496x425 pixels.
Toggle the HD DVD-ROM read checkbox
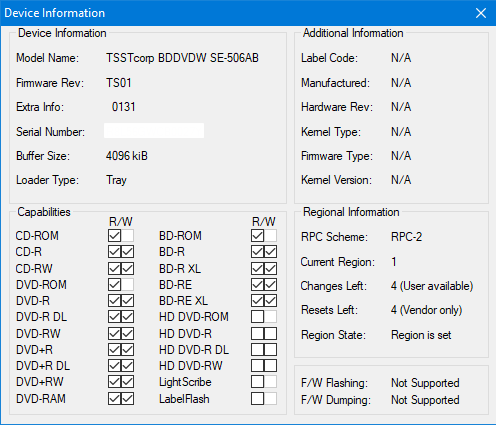coord(257,317)
